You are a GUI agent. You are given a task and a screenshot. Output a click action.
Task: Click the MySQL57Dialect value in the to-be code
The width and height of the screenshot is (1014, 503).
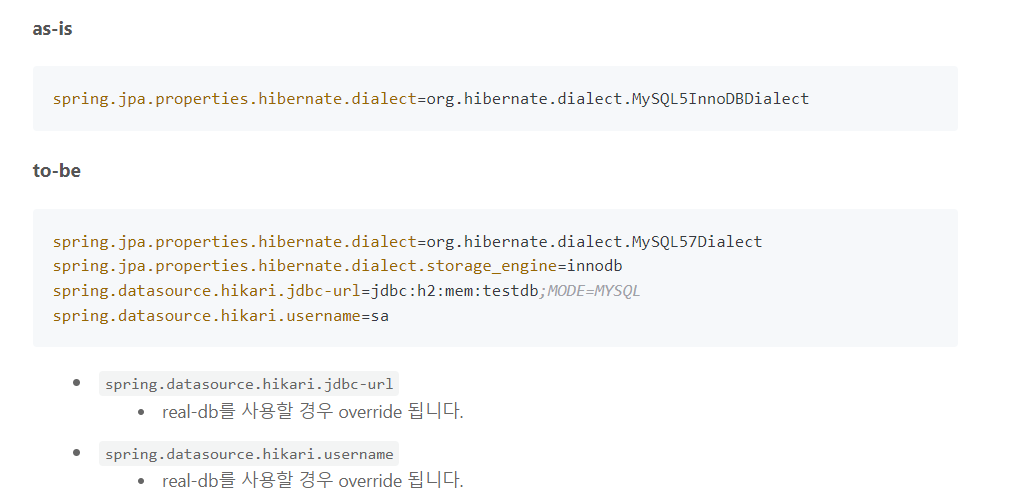[x=697, y=242]
